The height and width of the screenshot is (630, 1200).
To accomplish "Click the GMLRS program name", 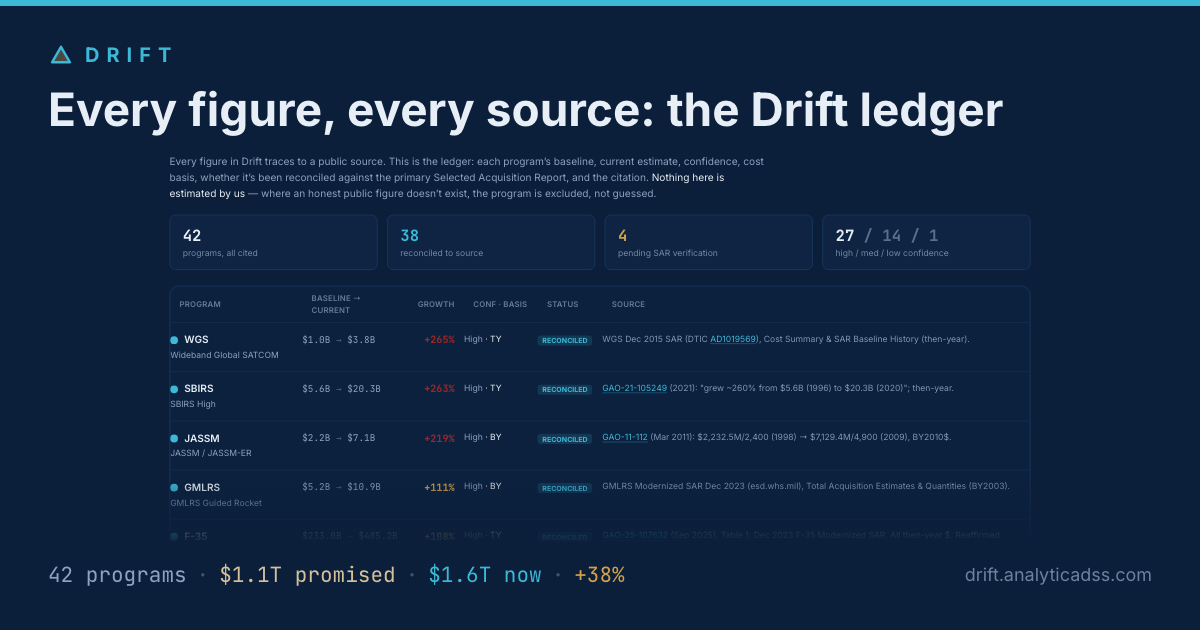I will click(x=202, y=487).
